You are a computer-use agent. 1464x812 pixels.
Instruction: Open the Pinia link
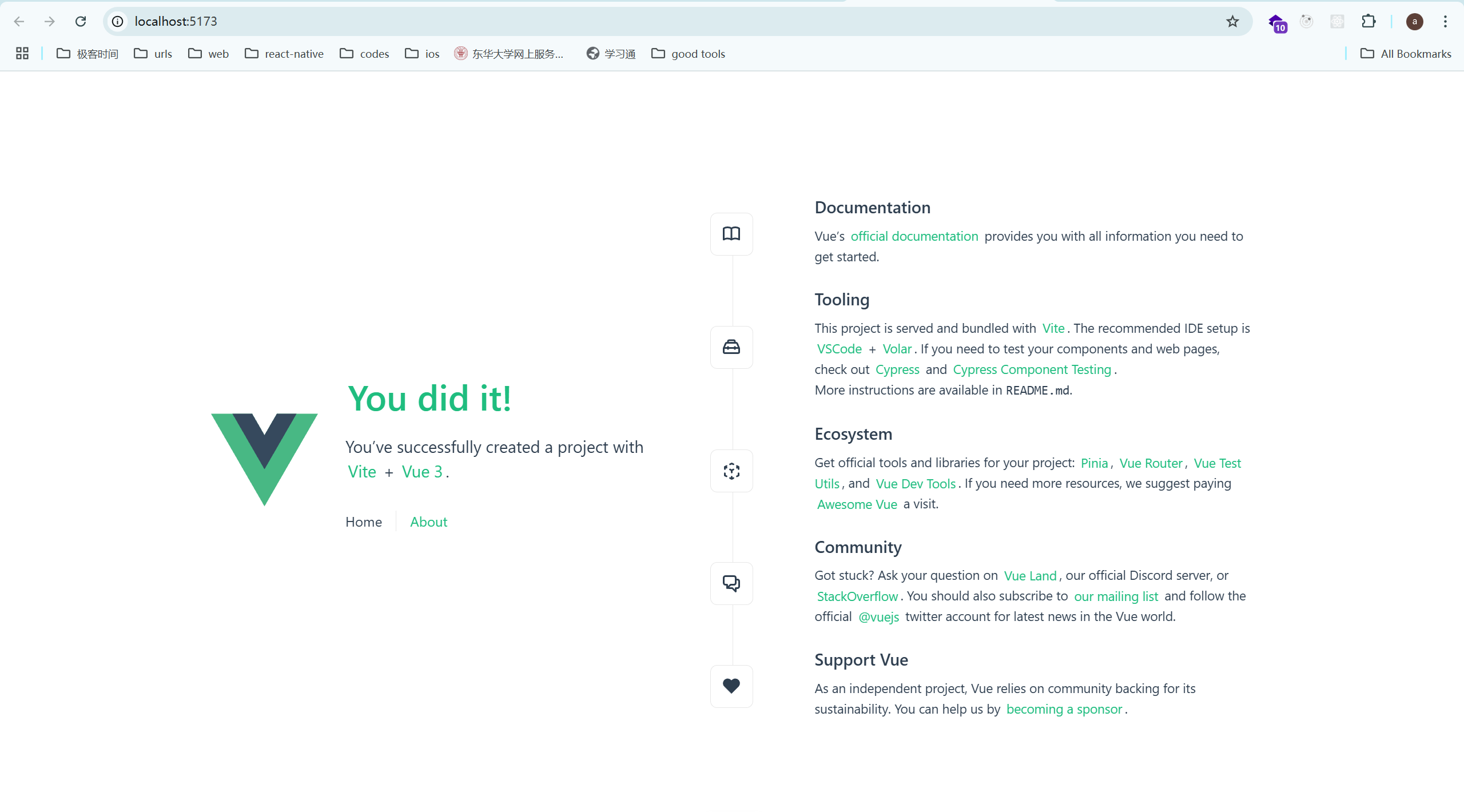click(1095, 463)
